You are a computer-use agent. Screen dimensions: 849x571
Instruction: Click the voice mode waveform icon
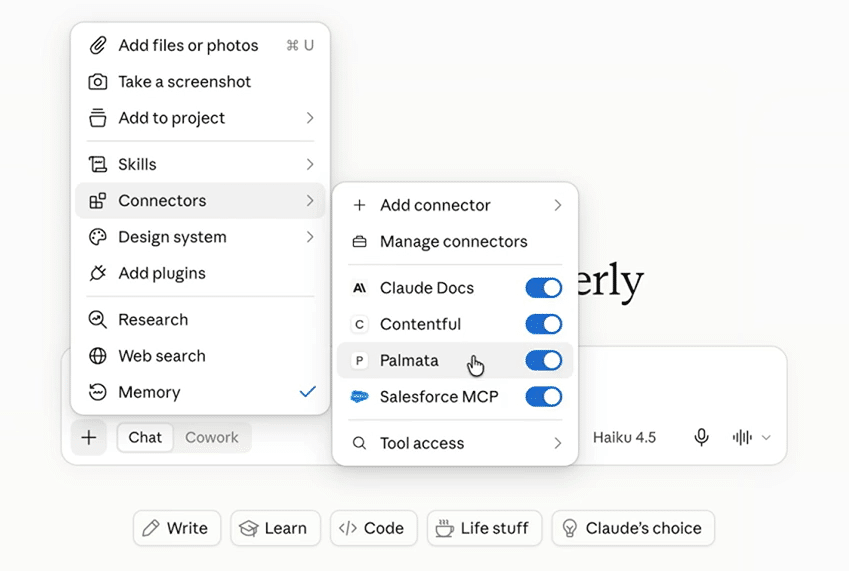pyautogui.click(x=742, y=437)
